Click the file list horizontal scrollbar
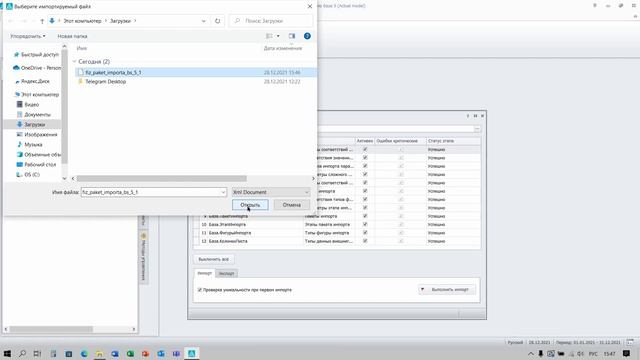This screenshot has height=360, width=640. point(162,178)
